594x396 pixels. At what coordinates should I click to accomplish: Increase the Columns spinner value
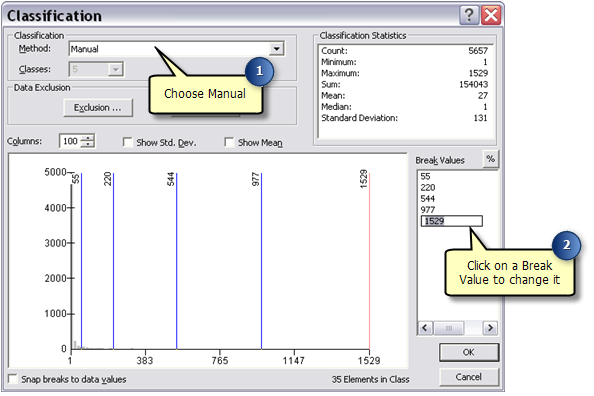click(88, 138)
